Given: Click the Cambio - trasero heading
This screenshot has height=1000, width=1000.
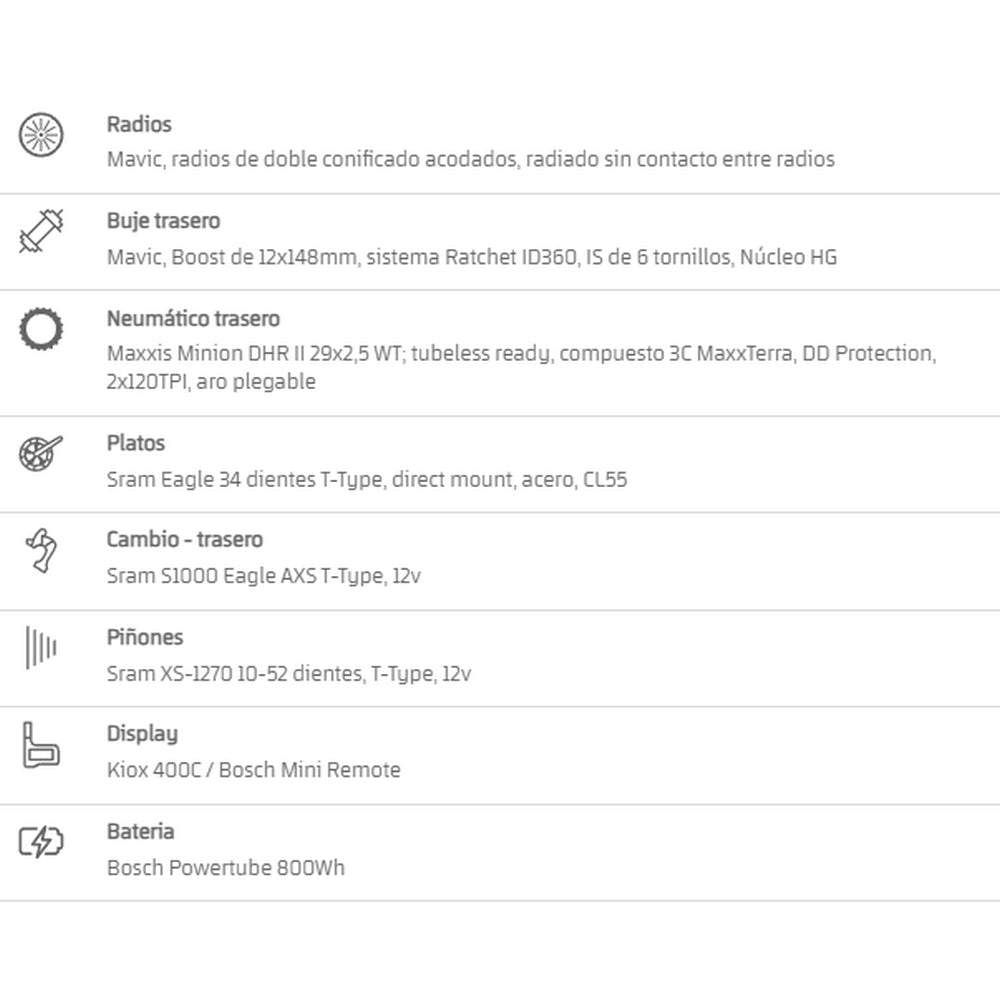Looking at the screenshot, I should pyautogui.click(x=184, y=540).
